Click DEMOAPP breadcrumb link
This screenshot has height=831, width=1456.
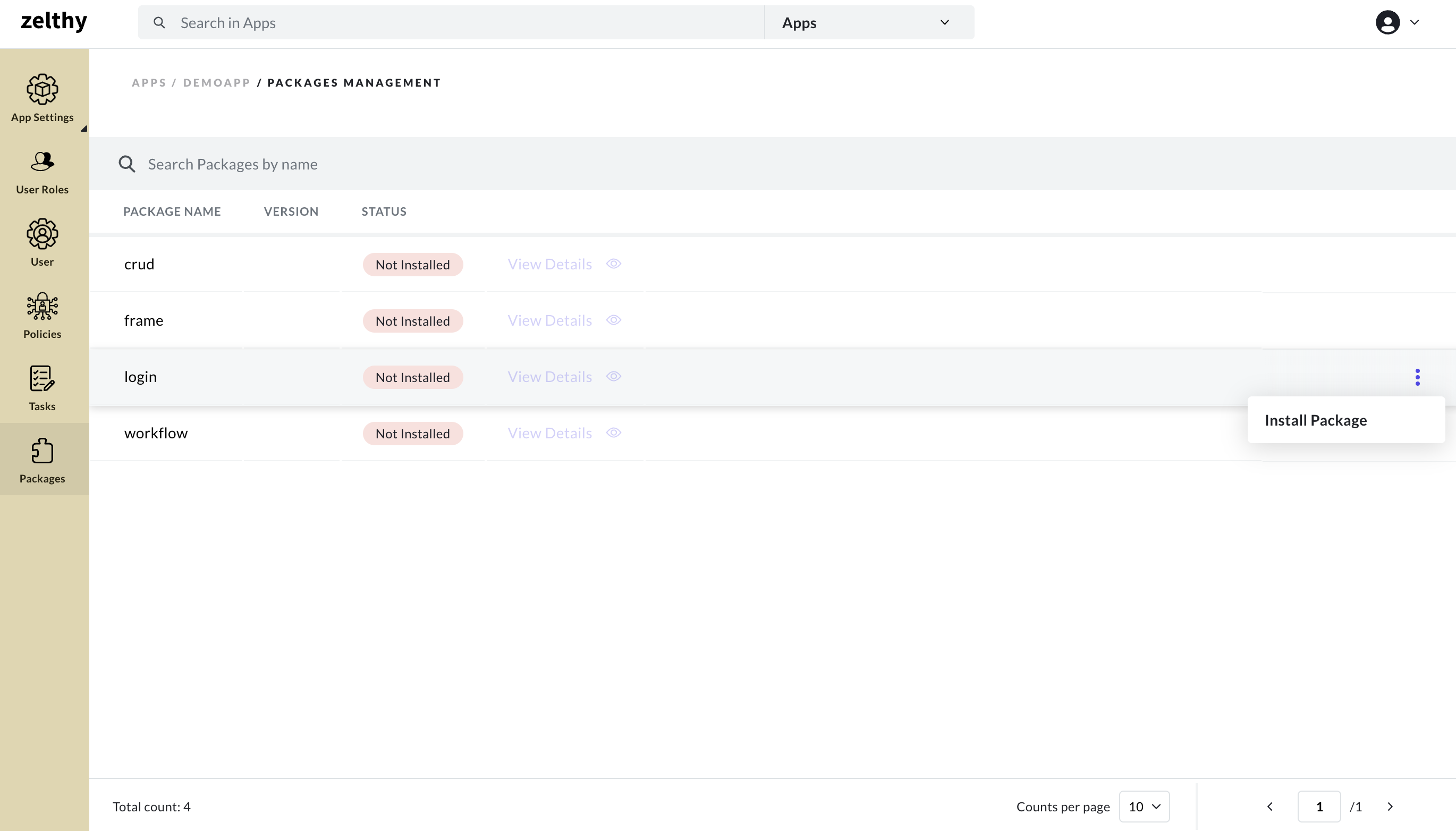[x=217, y=83]
